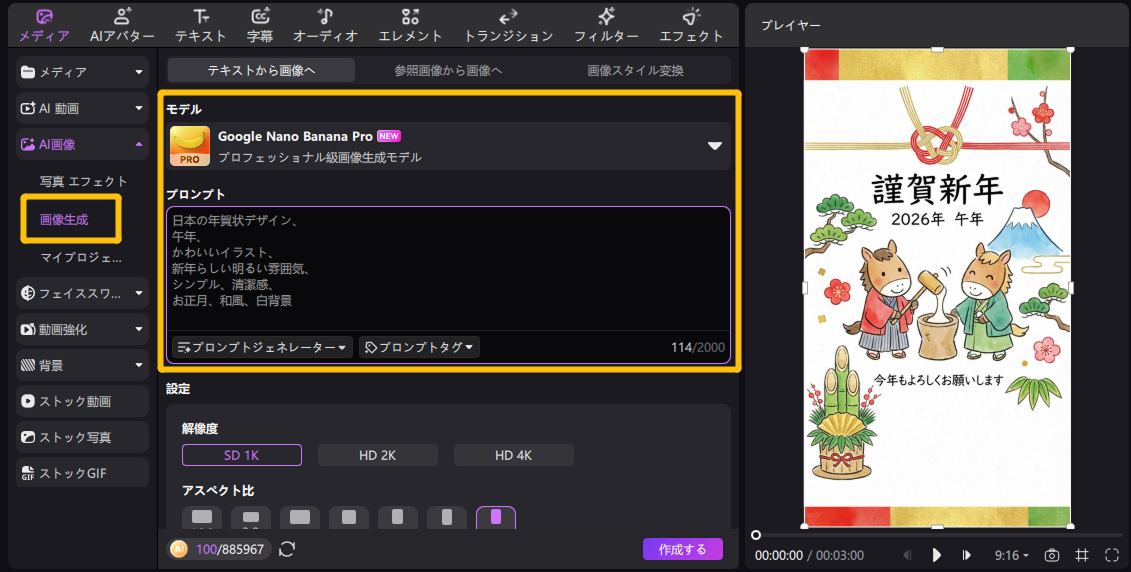Select HD 4K resolution
1131x572 pixels.
point(514,455)
